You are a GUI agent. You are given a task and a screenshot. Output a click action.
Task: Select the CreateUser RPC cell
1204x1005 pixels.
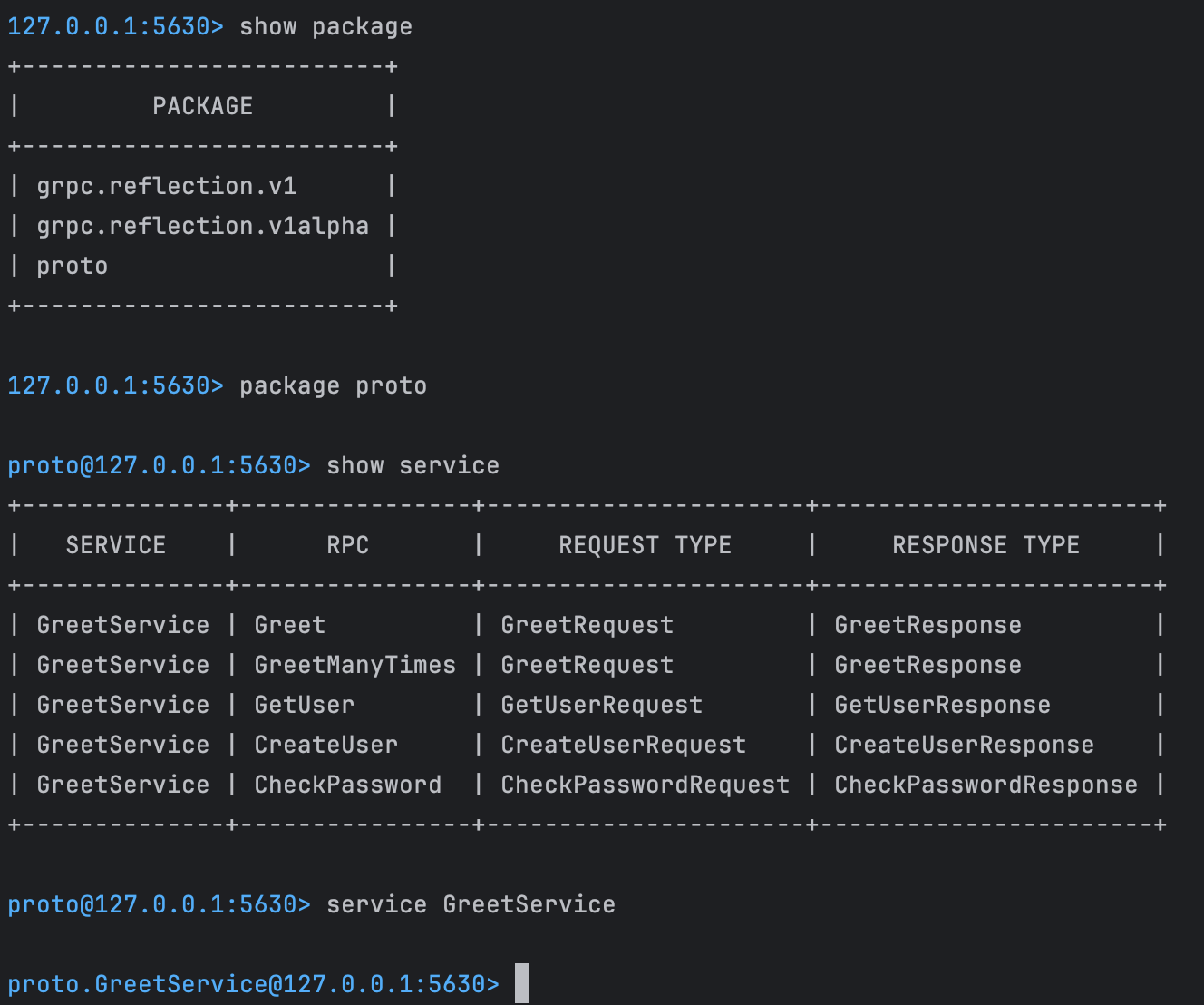click(325, 745)
